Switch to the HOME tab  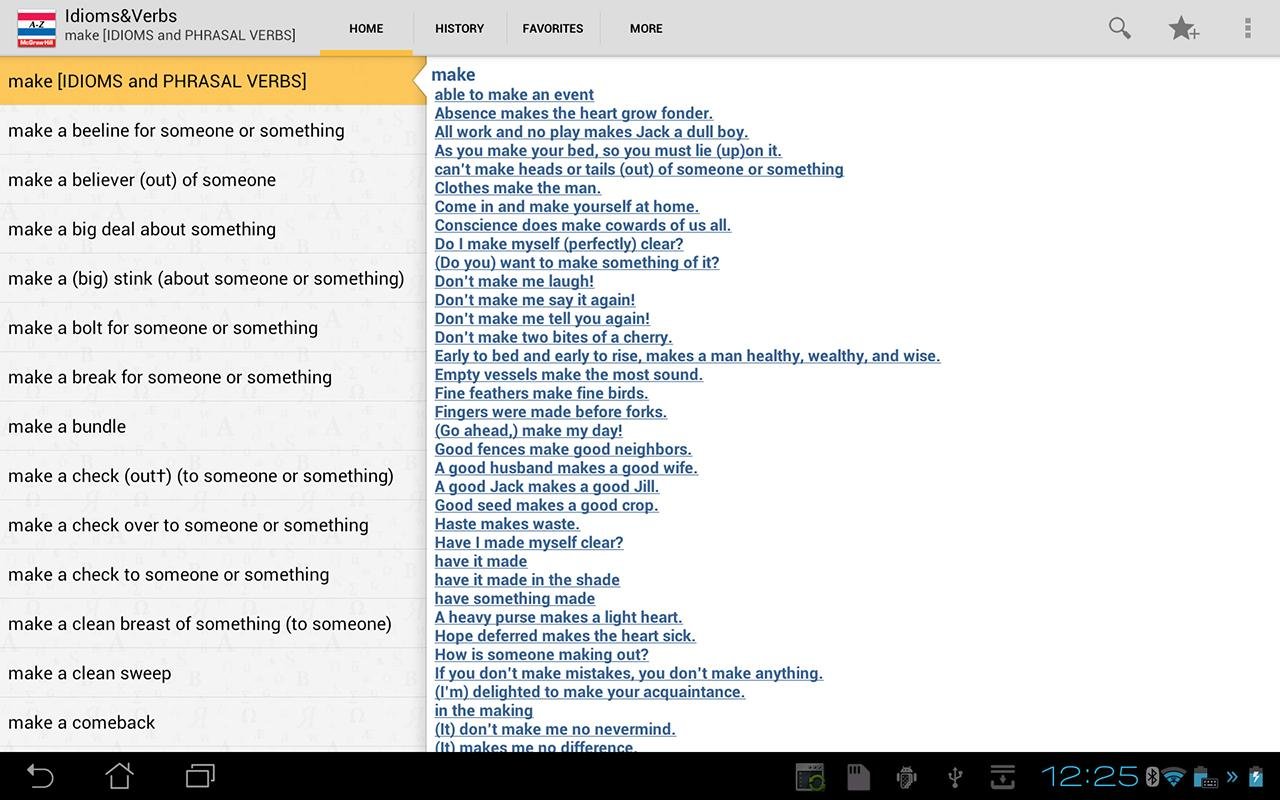pyautogui.click(x=366, y=28)
